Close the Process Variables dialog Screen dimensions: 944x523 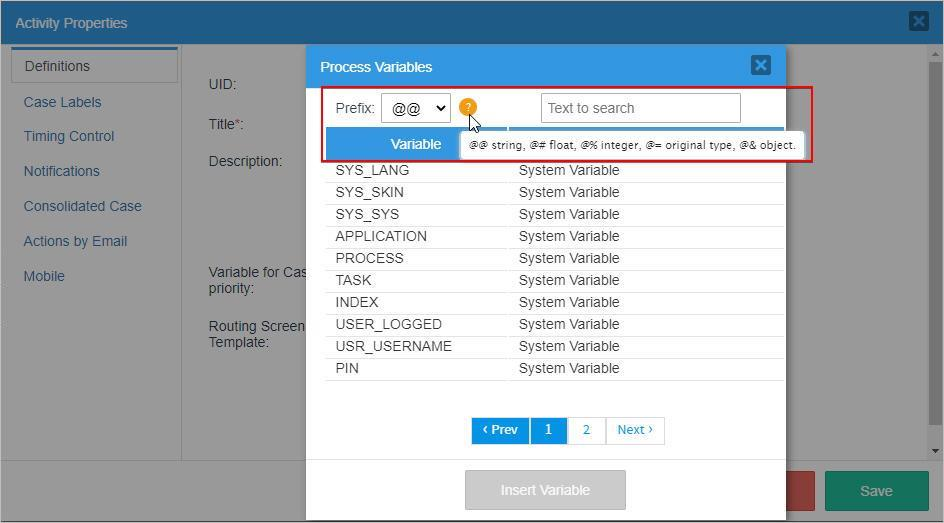click(760, 66)
